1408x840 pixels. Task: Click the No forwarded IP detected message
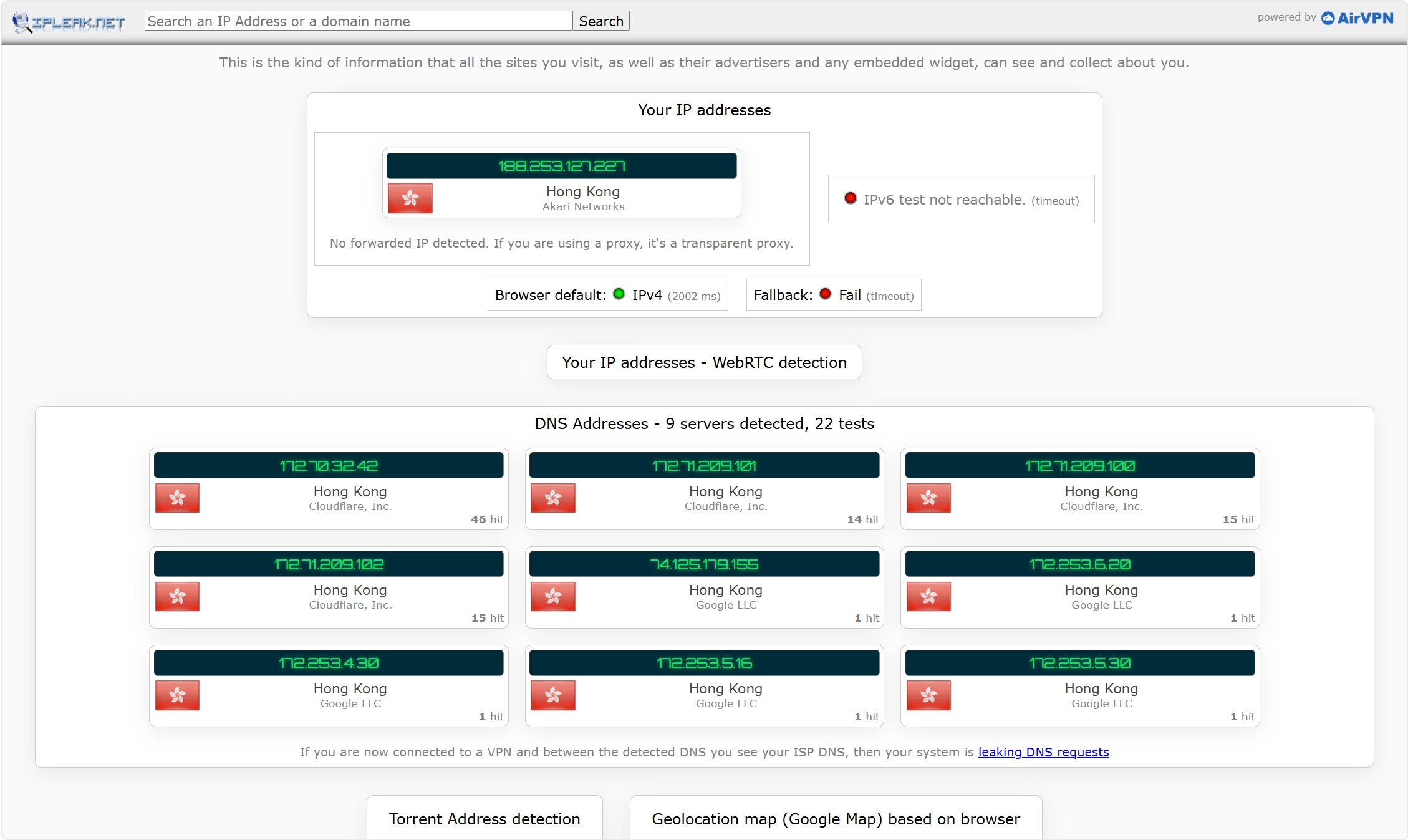[561, 243]
